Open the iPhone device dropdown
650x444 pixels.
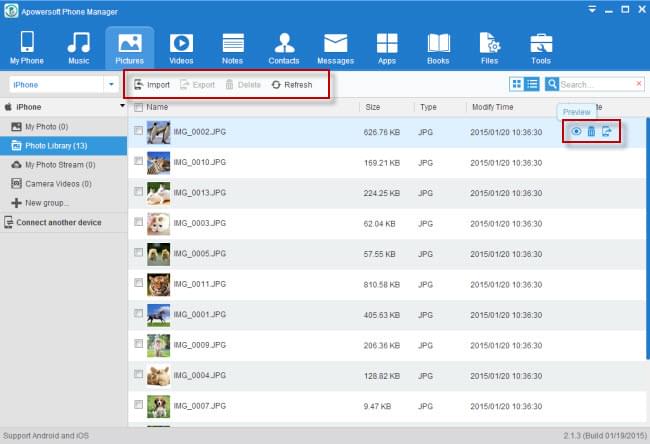click(110, 85)
